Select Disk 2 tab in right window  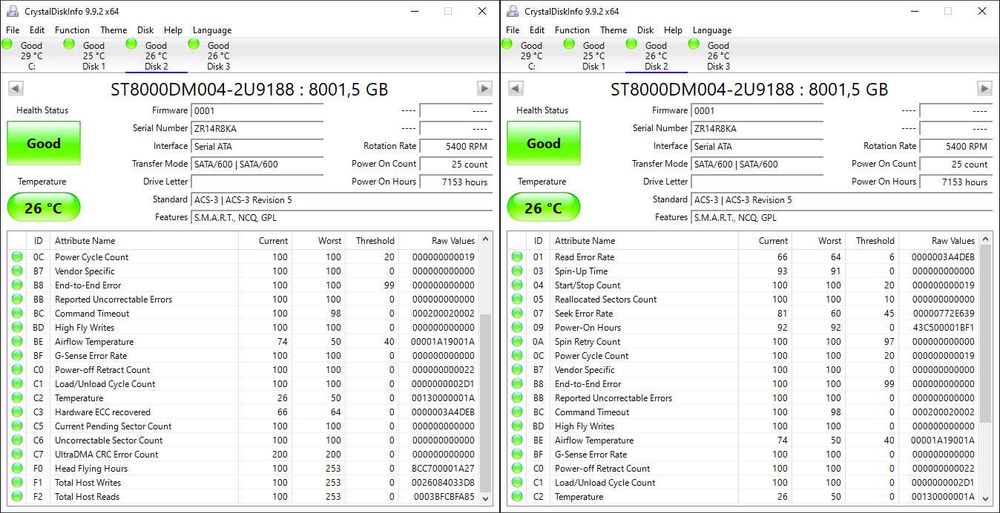[x=656, y=56]
